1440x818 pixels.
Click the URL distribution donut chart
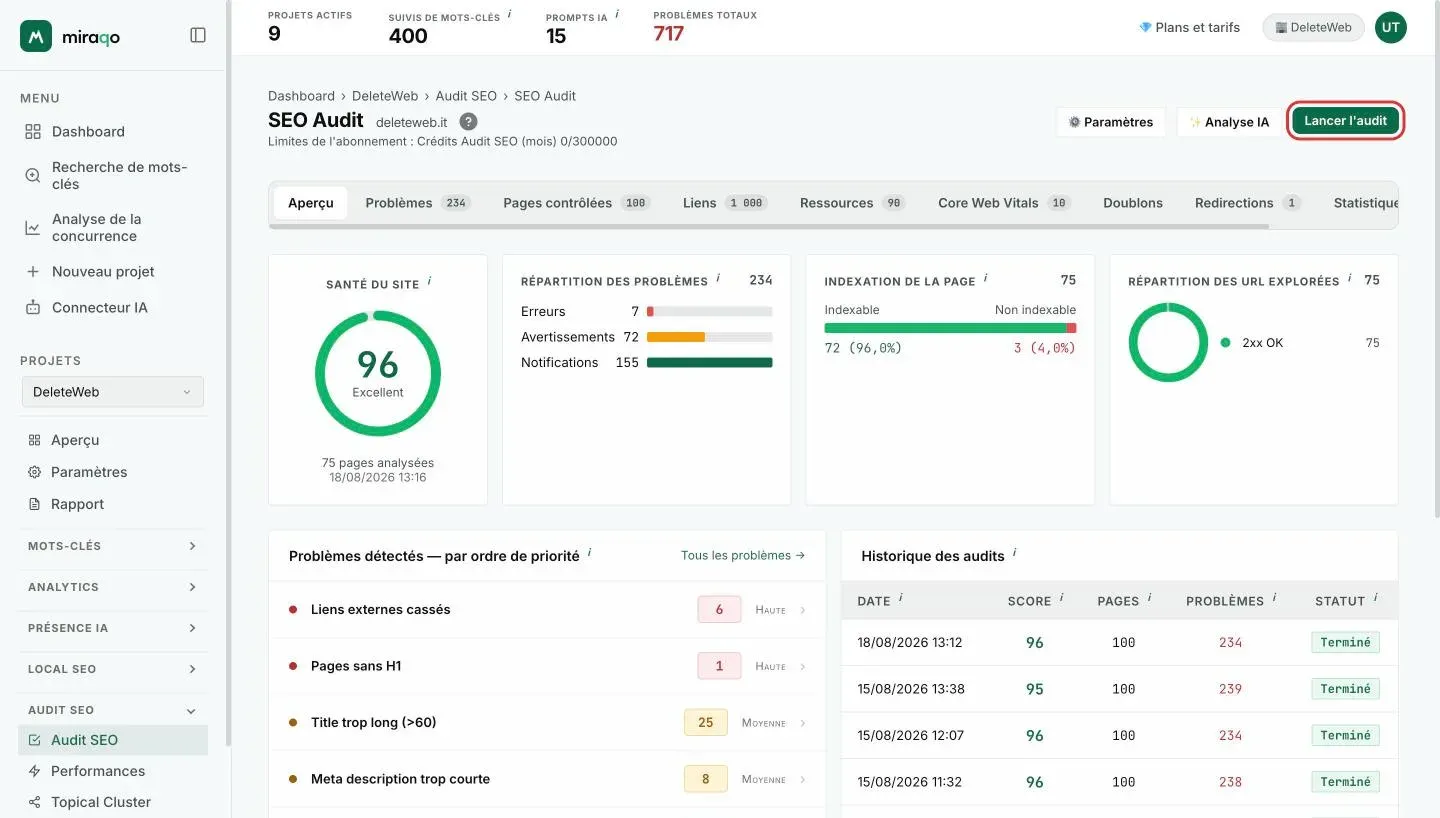pyautogui.click(x=1168, y=342)
